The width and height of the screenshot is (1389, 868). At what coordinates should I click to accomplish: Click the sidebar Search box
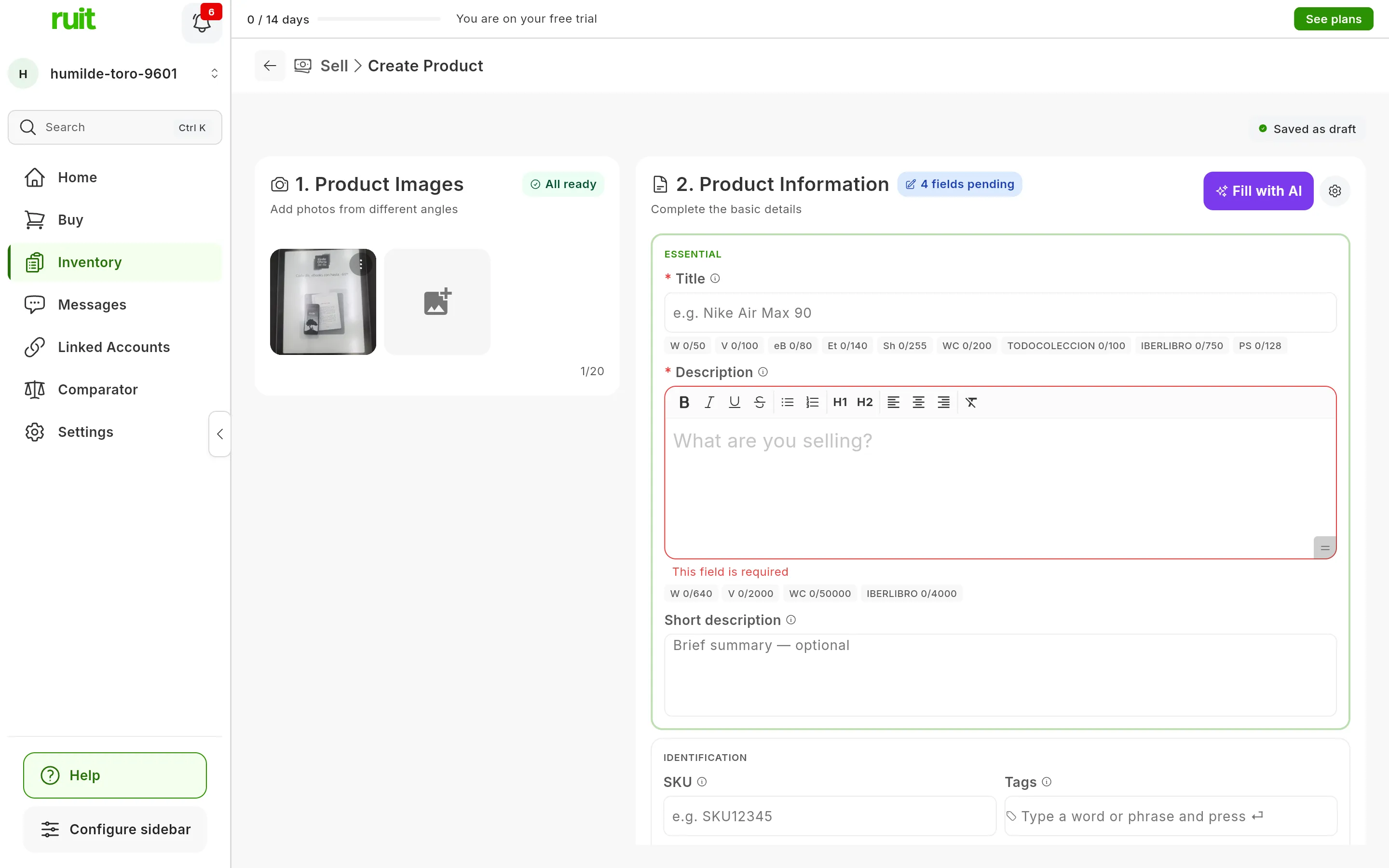point(115,127)
